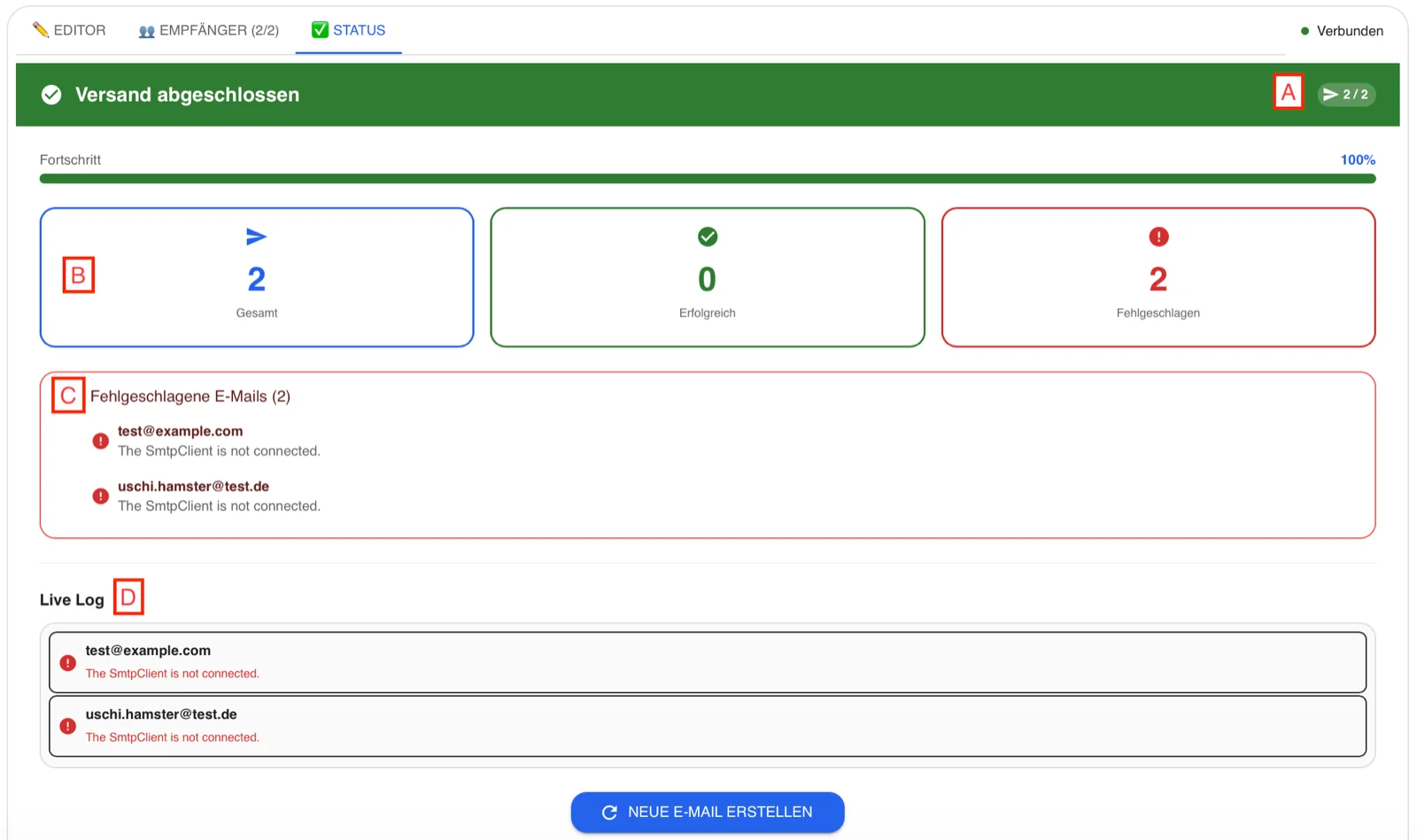The image size is (1417, 840).
Task: Click the people icon beside EMPFÄNGER
Action: (x=147, y=31)
